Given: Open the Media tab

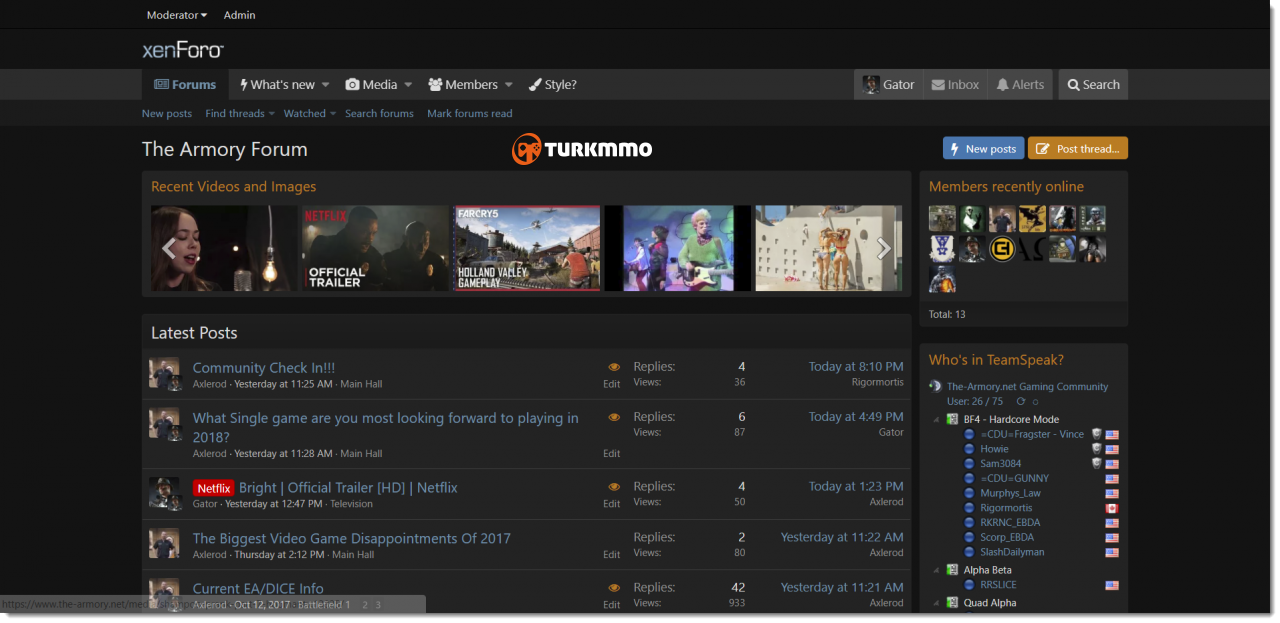Looking at the screenshot, I should pyautogui.click(x=371, y=85).
